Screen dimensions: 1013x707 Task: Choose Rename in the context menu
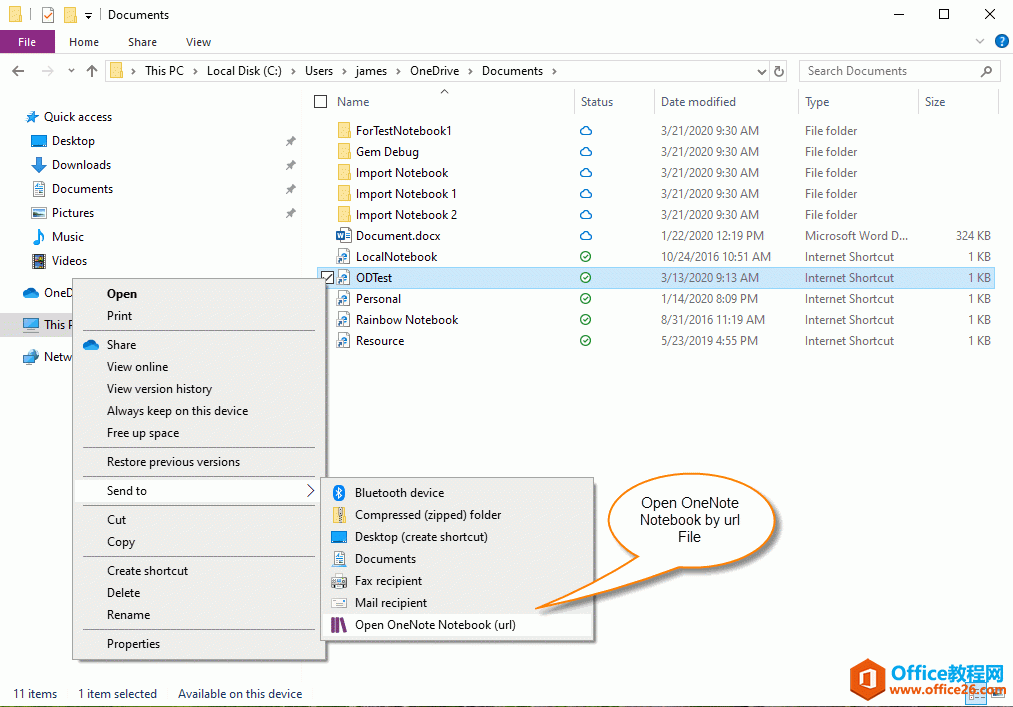coord(198,615)
